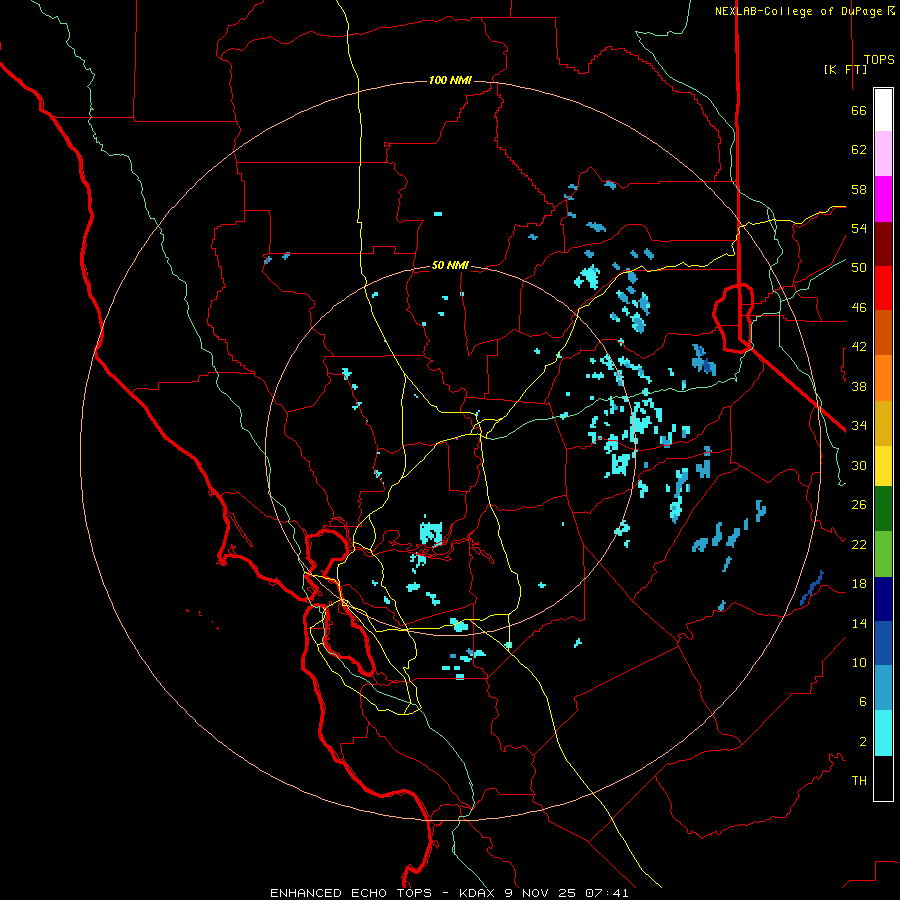Click the 50 NMI range ring label
900x900 pixels.
pos(450,265)
